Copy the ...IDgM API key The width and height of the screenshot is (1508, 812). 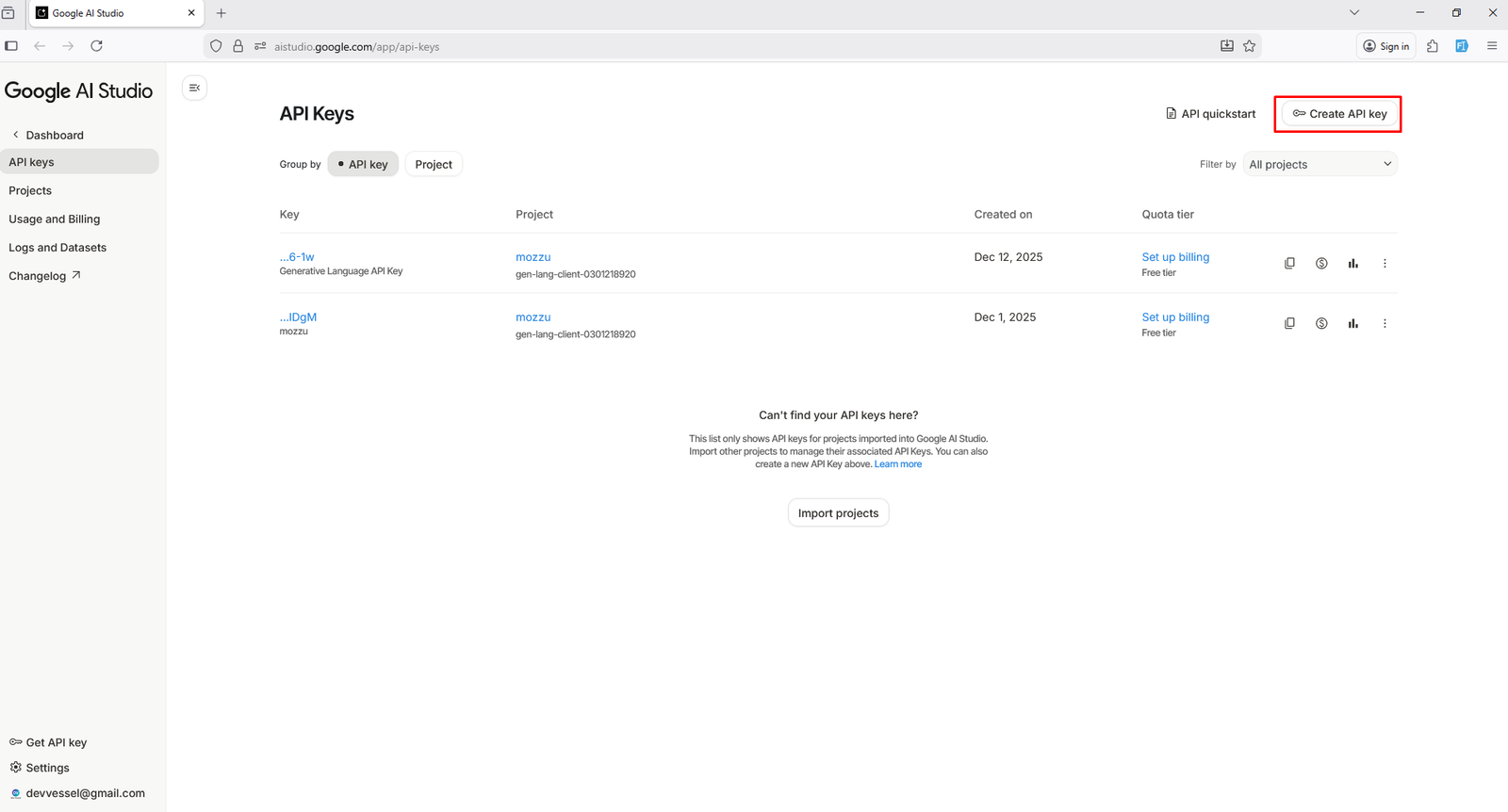click(1289, 323)
